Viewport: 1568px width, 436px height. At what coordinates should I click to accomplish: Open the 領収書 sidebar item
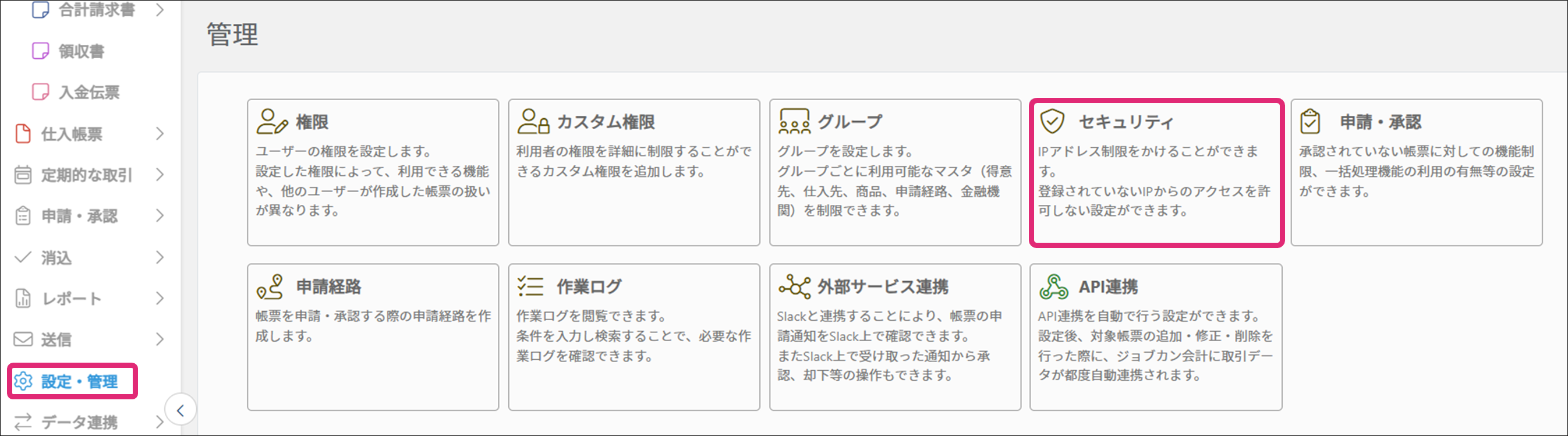(x=81, y=51)
